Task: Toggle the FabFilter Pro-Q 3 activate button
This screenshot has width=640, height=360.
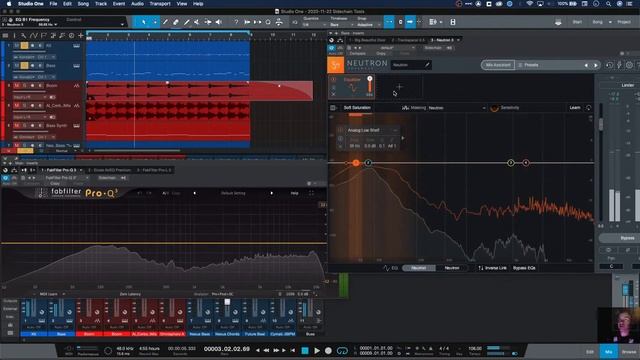Action: coord(5,178)
